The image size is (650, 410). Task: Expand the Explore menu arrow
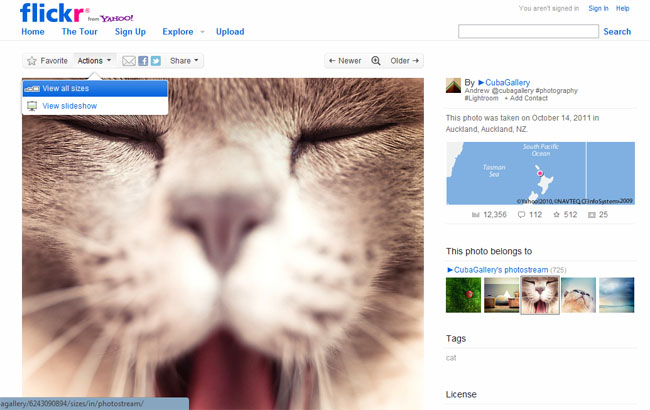coord(202,32)
